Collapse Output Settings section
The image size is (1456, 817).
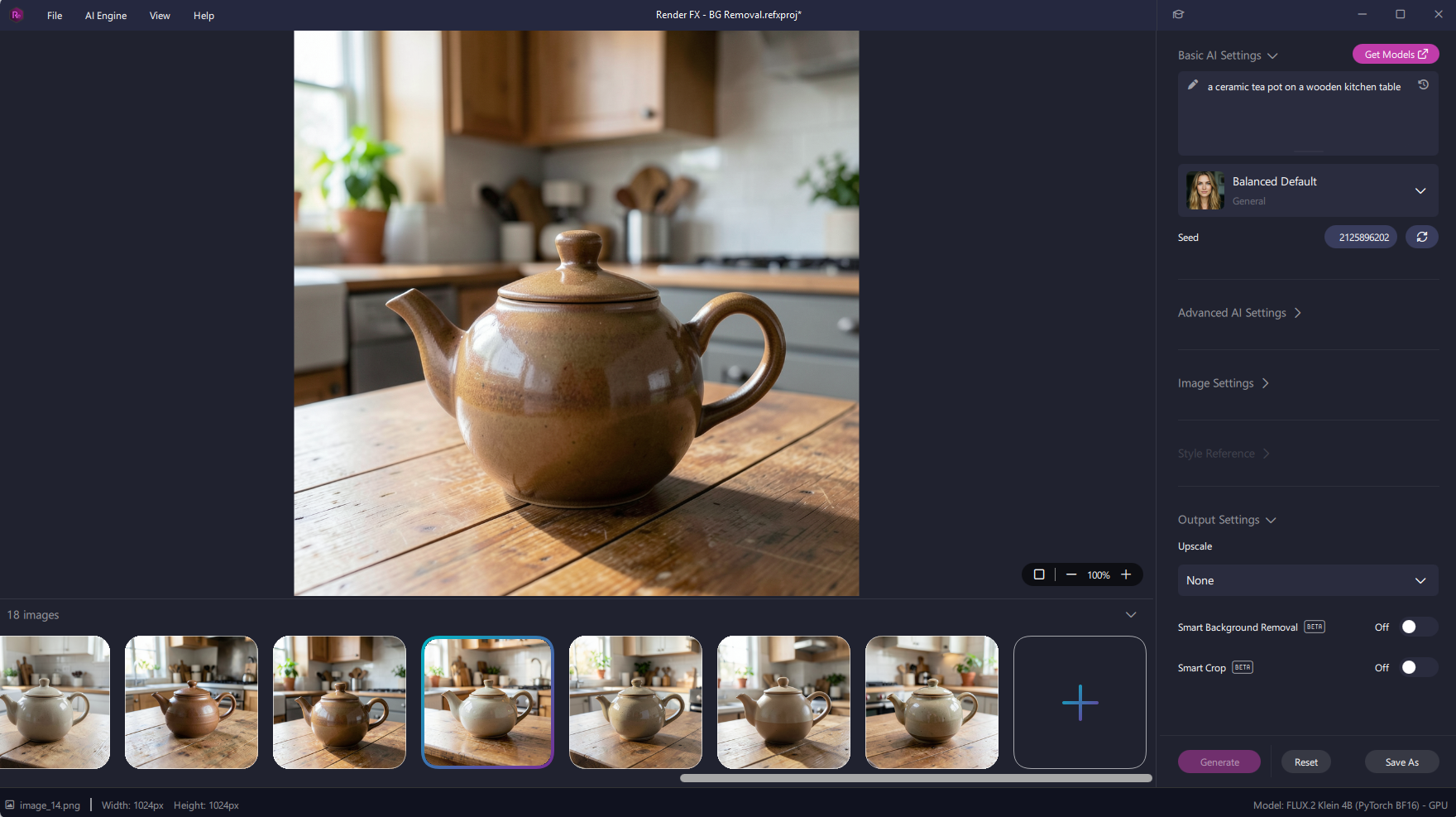point(1227,520)
